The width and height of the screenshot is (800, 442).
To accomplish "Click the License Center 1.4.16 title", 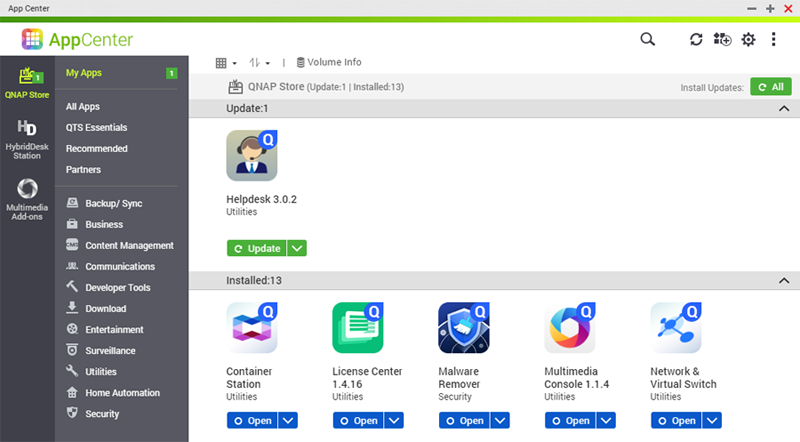I will point(367,378).
